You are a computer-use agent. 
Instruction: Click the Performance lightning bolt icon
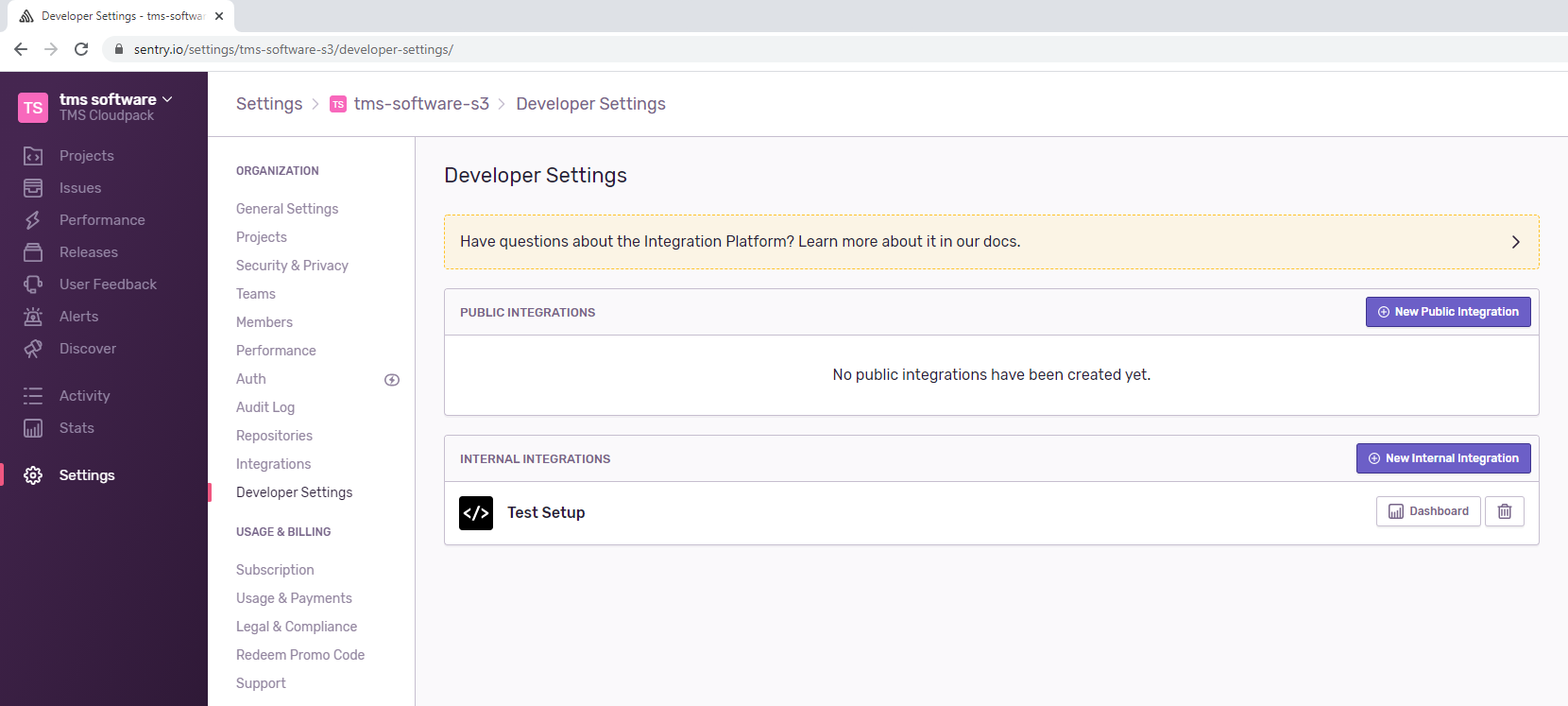click(33, 220)
